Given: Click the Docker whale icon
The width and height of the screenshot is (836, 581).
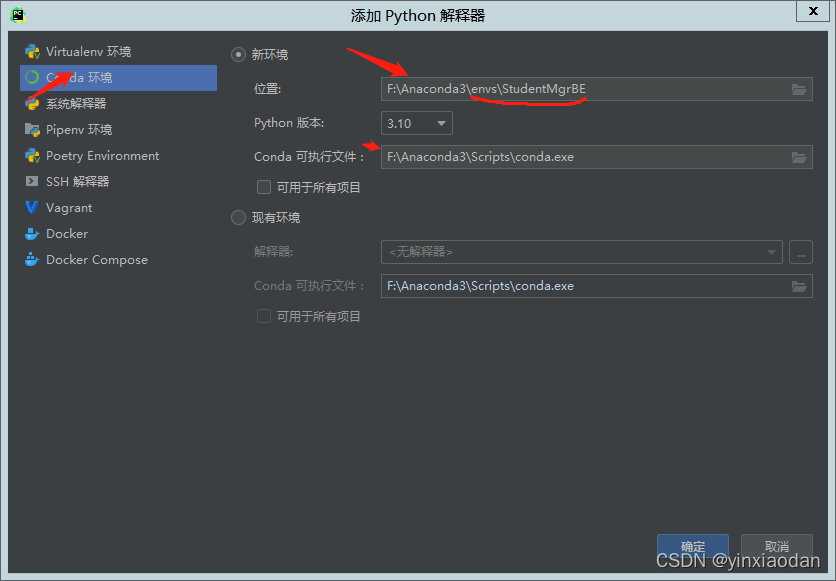Looking at the screenshot, I should click(32, 233).
